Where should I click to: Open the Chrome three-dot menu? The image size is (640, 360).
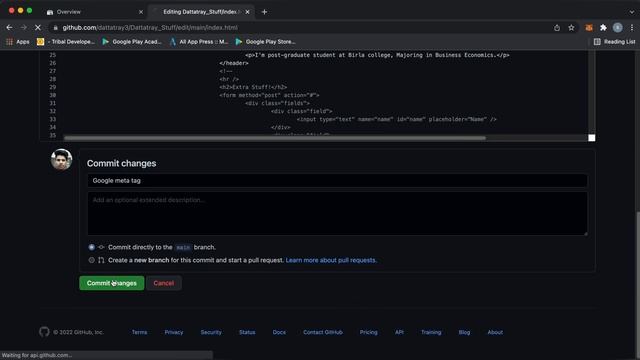coord(632,28)
